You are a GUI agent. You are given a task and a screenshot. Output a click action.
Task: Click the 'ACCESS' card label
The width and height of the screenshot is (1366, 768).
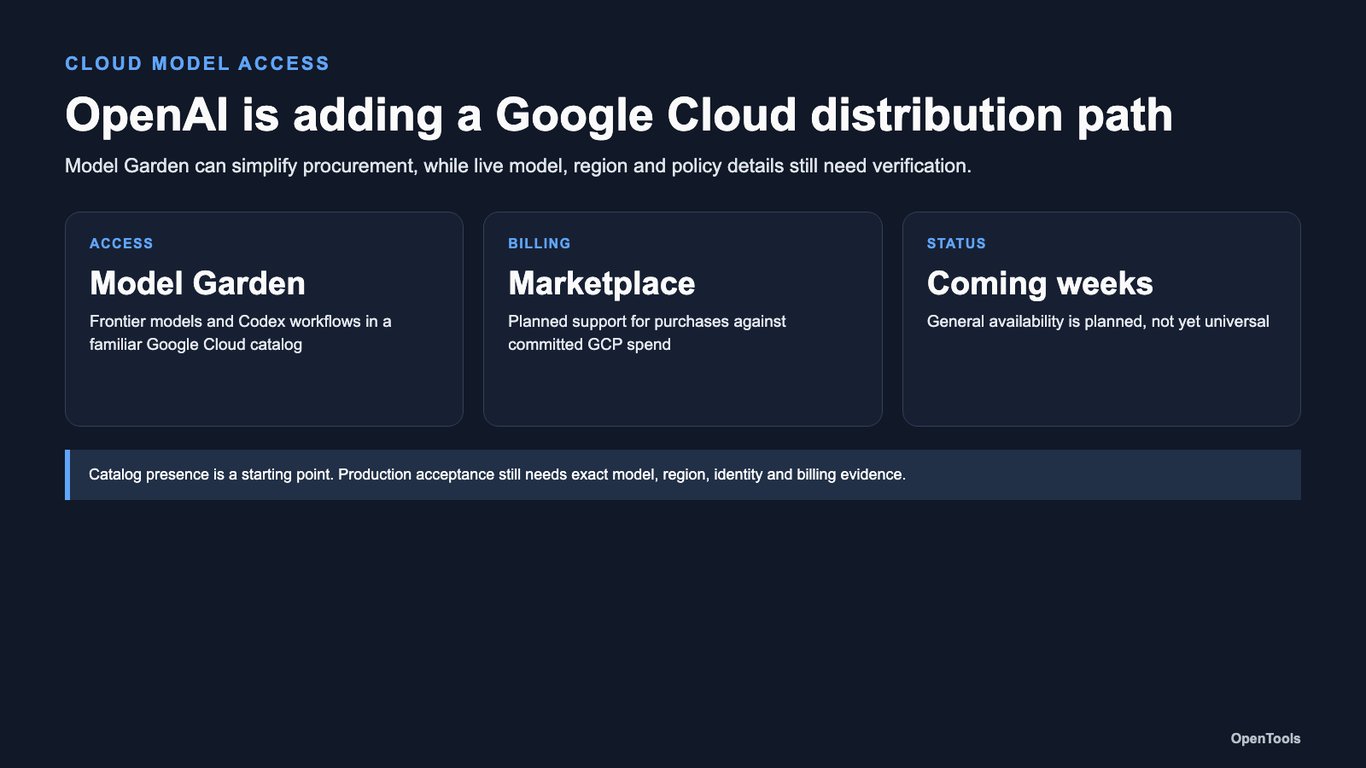point(121,244)
